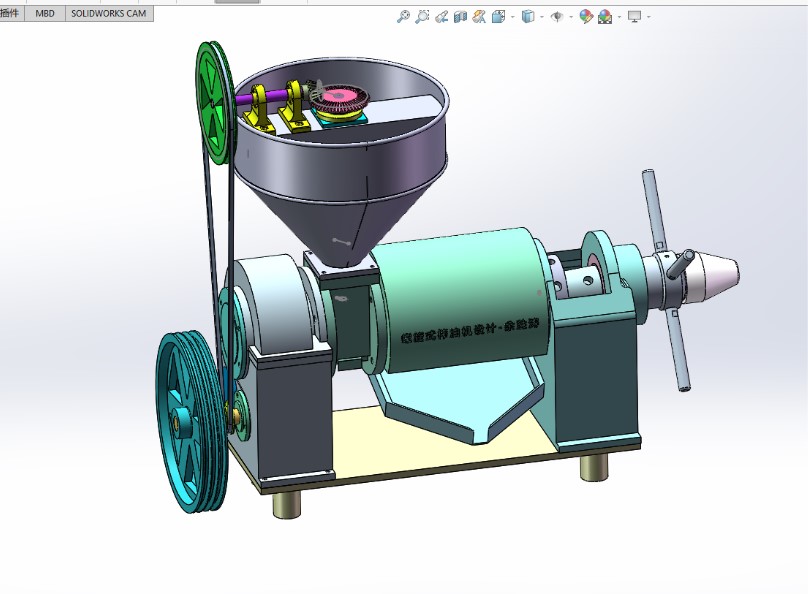The image size is (808, 594).
Task: Expand the View Settings dropdown arrow
Action: (648, 17)
